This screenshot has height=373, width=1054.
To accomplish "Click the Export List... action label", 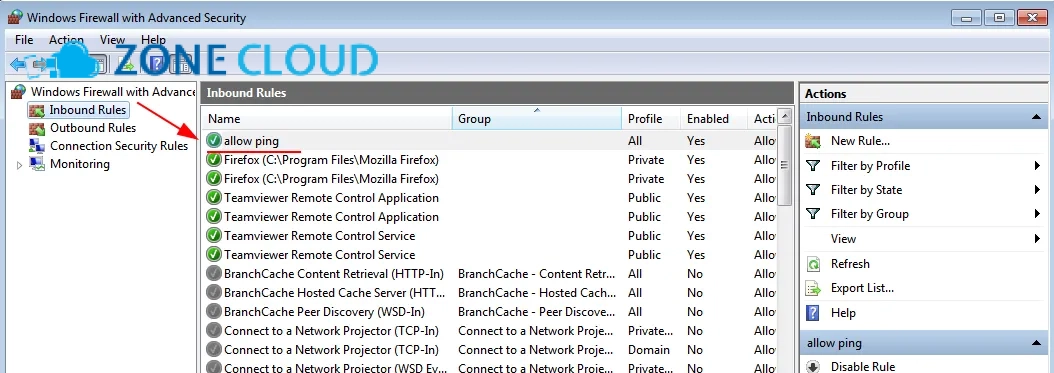I will pyautogui.click(x=862, y=288).
